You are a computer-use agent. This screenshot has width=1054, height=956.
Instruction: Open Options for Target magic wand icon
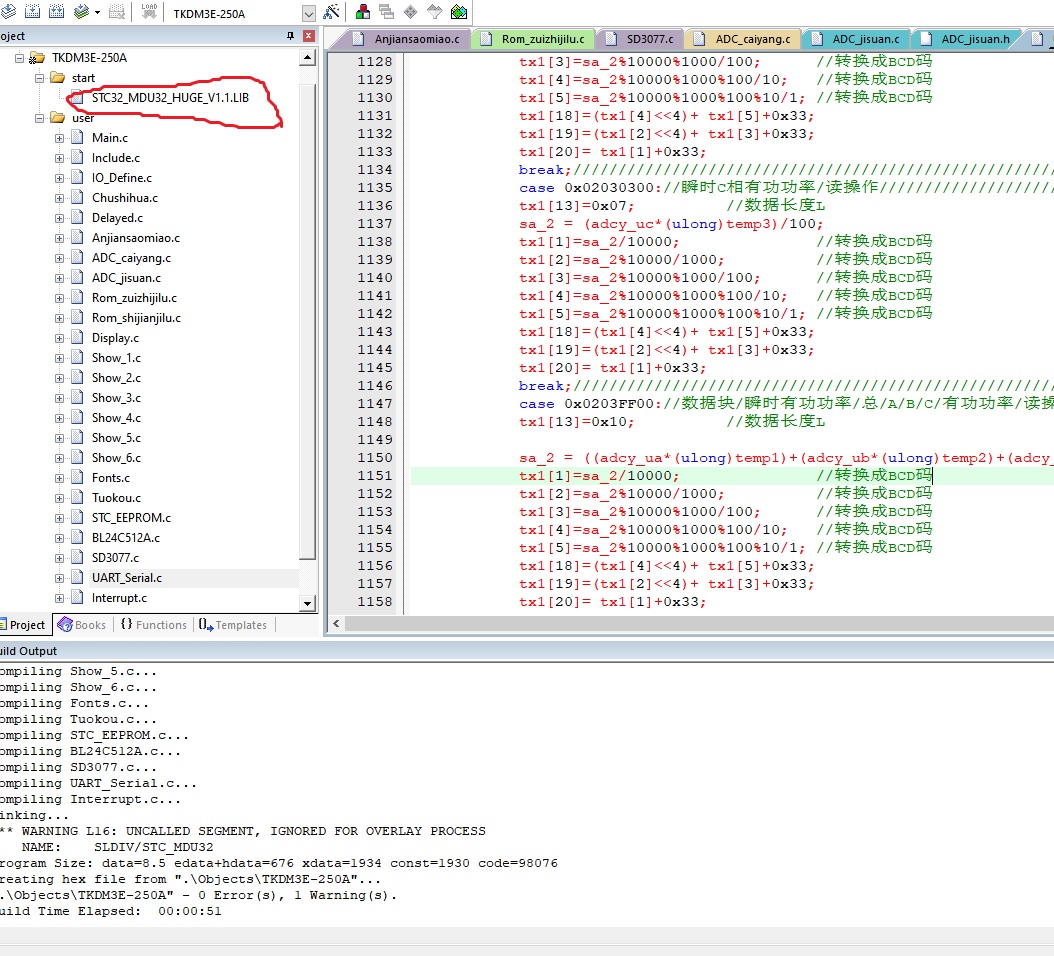(331, 11)
